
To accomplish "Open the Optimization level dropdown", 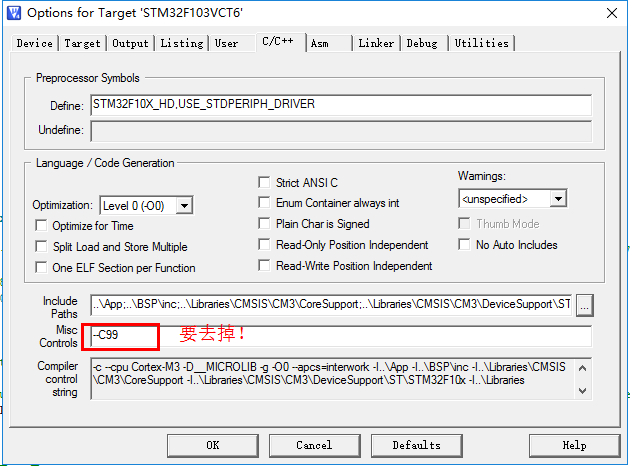I will click(184, 206).
